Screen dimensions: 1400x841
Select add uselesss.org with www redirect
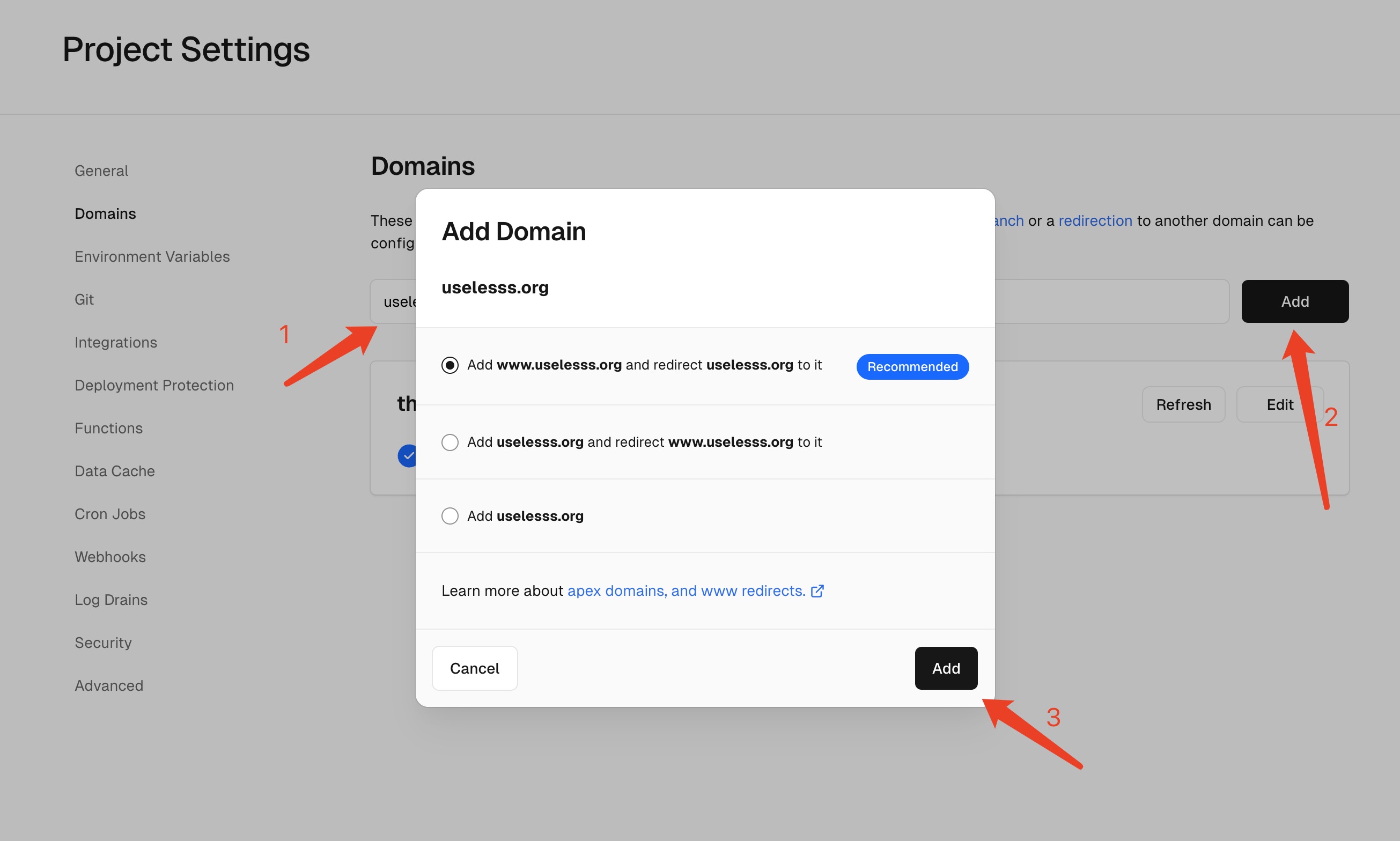point(450,441)
